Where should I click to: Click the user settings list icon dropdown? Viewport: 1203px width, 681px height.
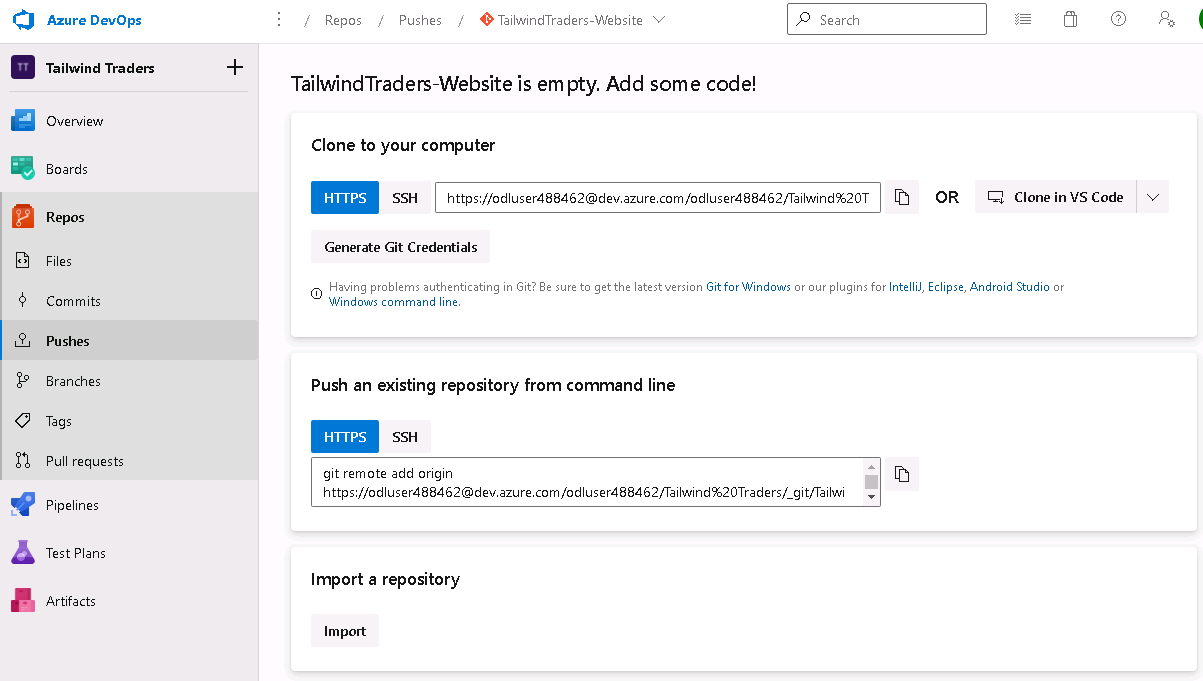[1022, 19]
